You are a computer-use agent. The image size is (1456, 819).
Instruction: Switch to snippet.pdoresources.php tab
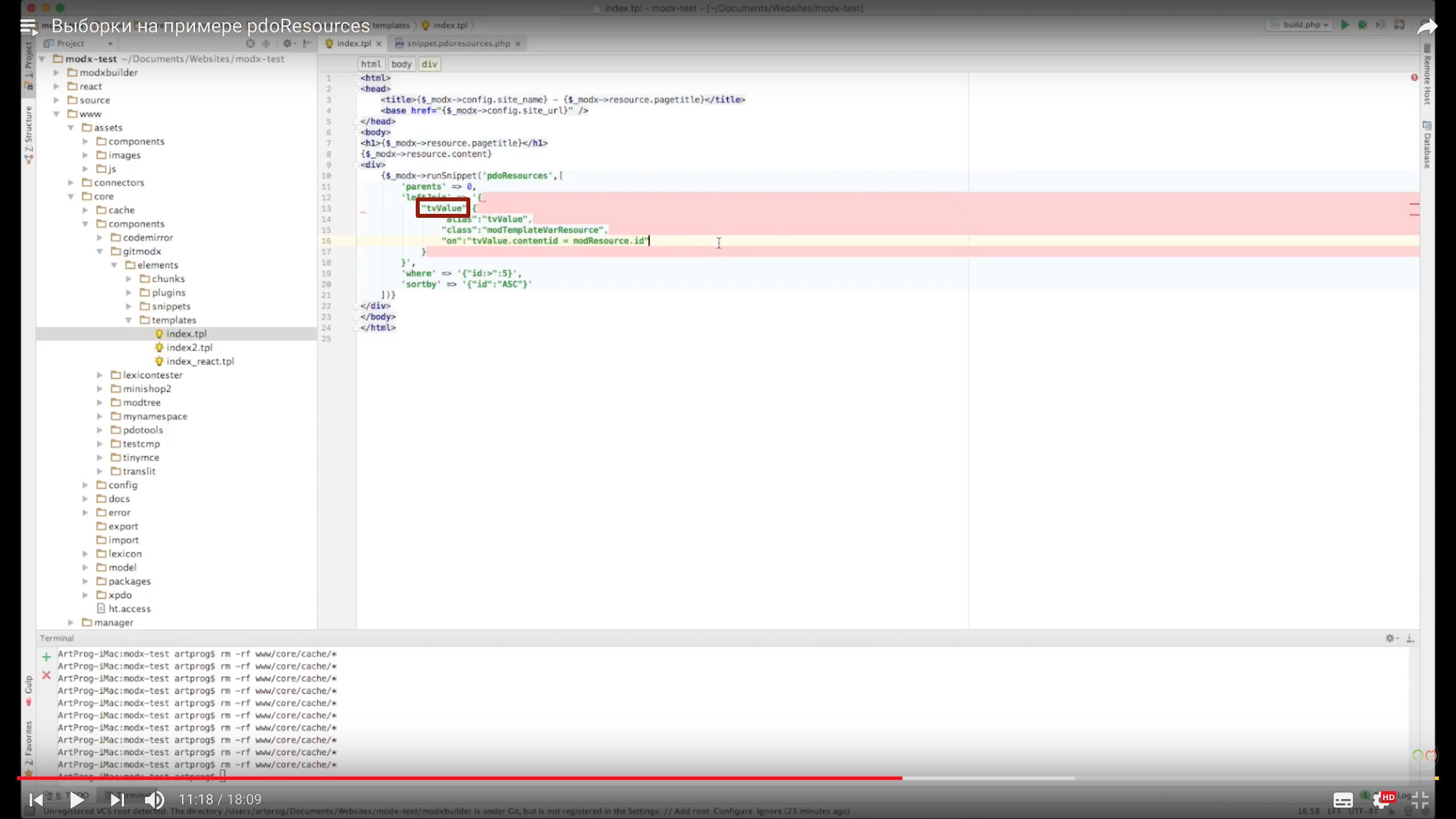click(458, 43)
